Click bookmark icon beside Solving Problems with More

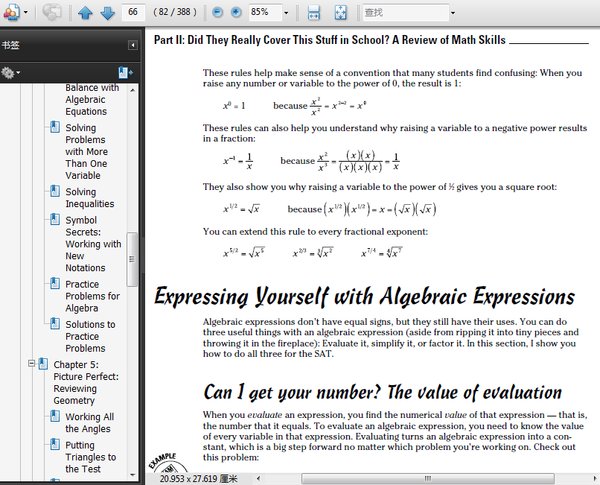(55, 127)
